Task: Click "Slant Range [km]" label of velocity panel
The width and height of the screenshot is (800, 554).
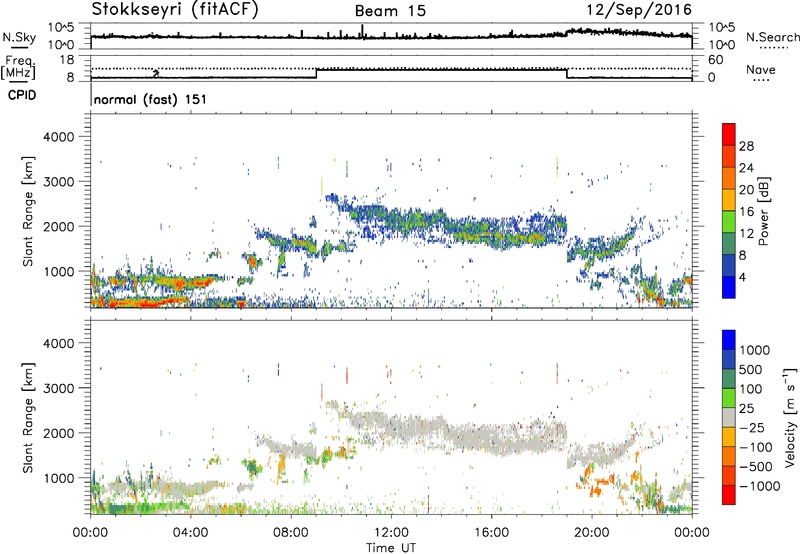Action: tap(28, 417)
